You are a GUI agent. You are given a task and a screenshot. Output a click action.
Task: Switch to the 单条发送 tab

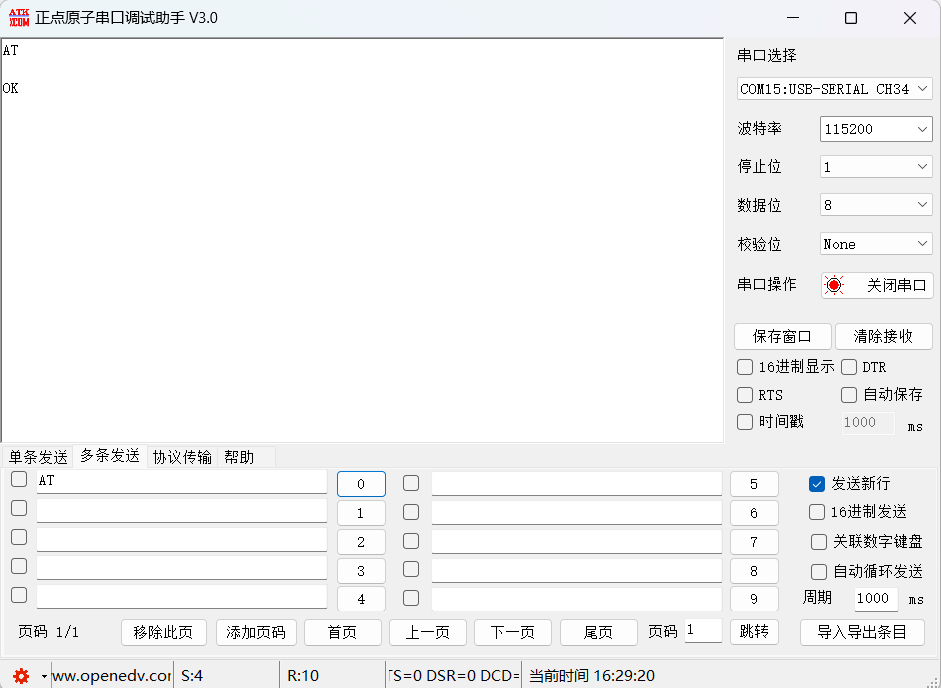click(38, 457)
